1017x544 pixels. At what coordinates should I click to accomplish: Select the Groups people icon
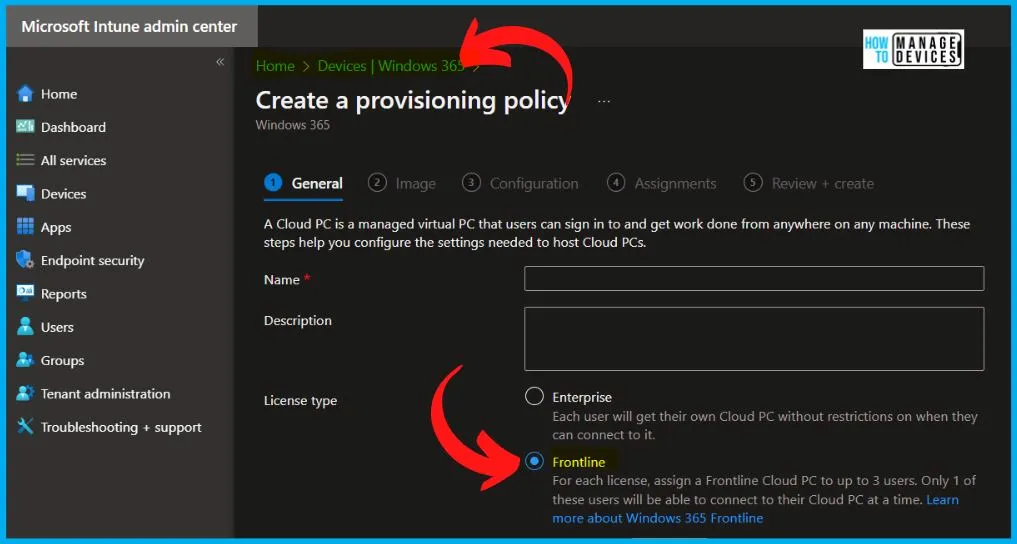pyautogui.click(x=25, y=361)
